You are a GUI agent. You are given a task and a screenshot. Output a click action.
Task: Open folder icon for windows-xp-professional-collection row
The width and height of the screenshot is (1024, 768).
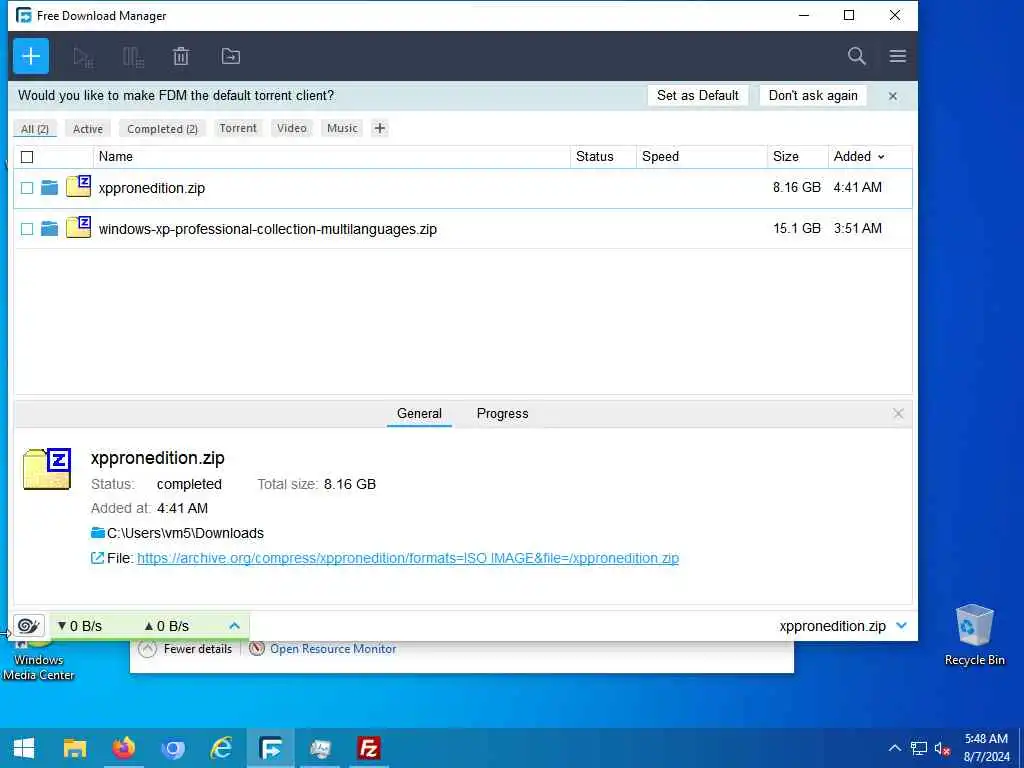50,229
